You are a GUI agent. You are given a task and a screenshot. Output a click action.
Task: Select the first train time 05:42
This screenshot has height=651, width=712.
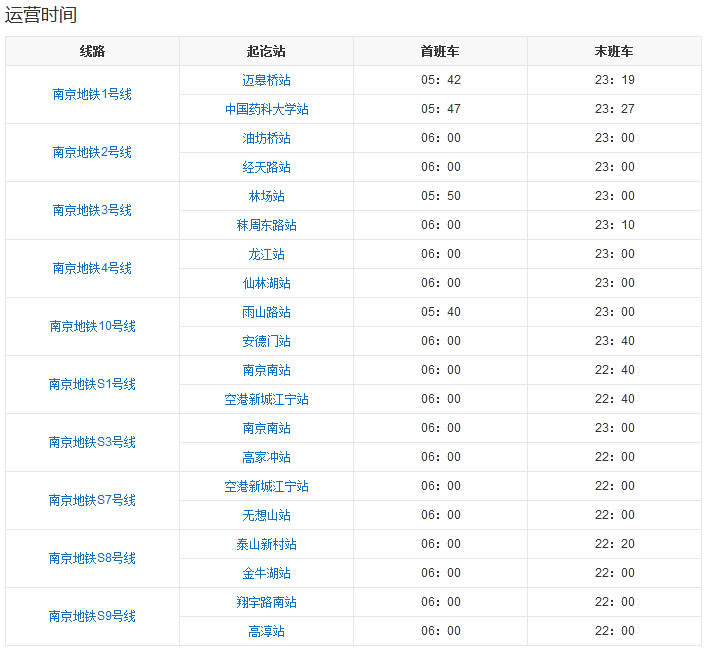(x=440, y=80)
